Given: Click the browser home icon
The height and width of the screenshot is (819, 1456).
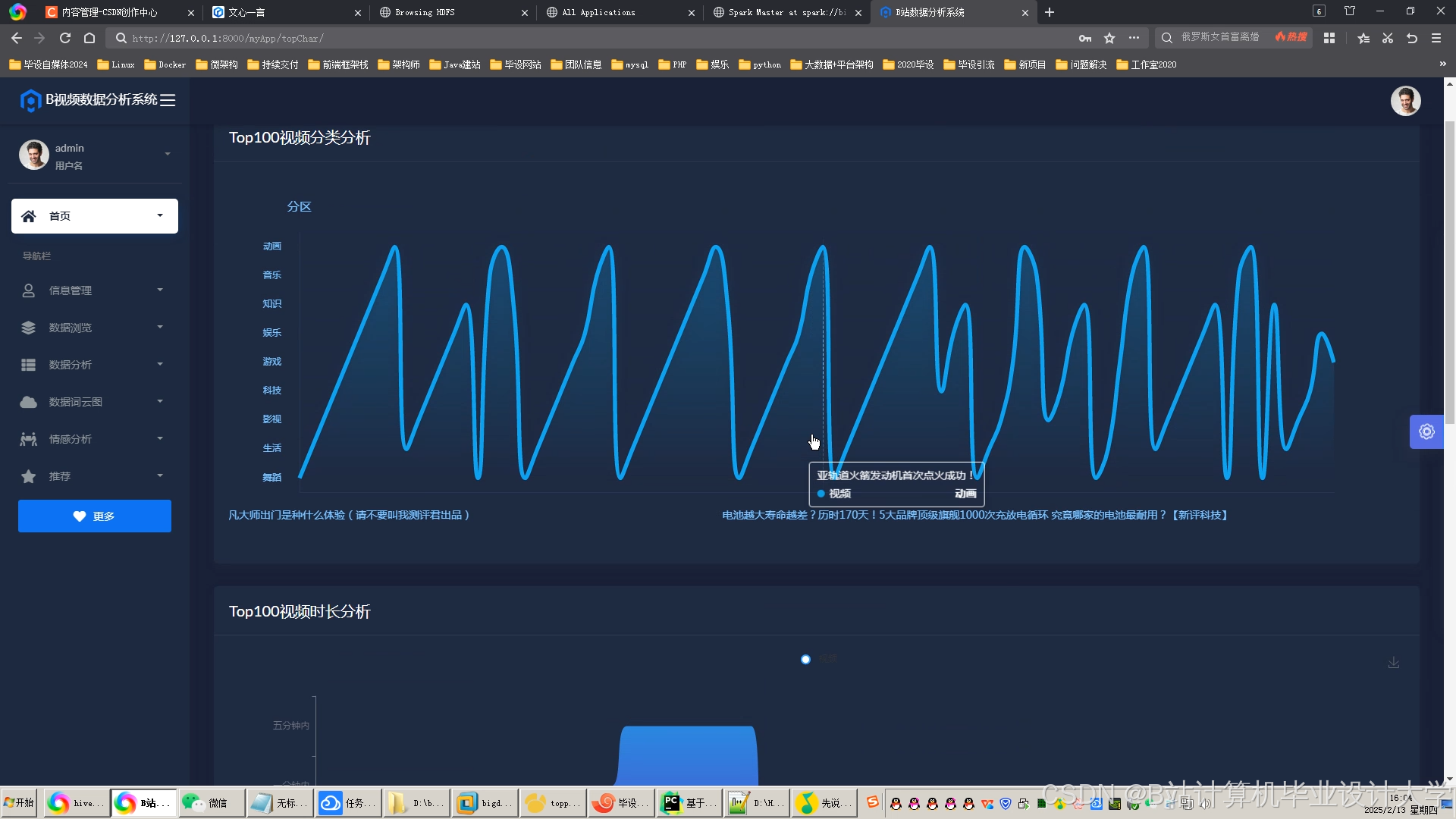Looking at the screenshot, I should 89,38.
